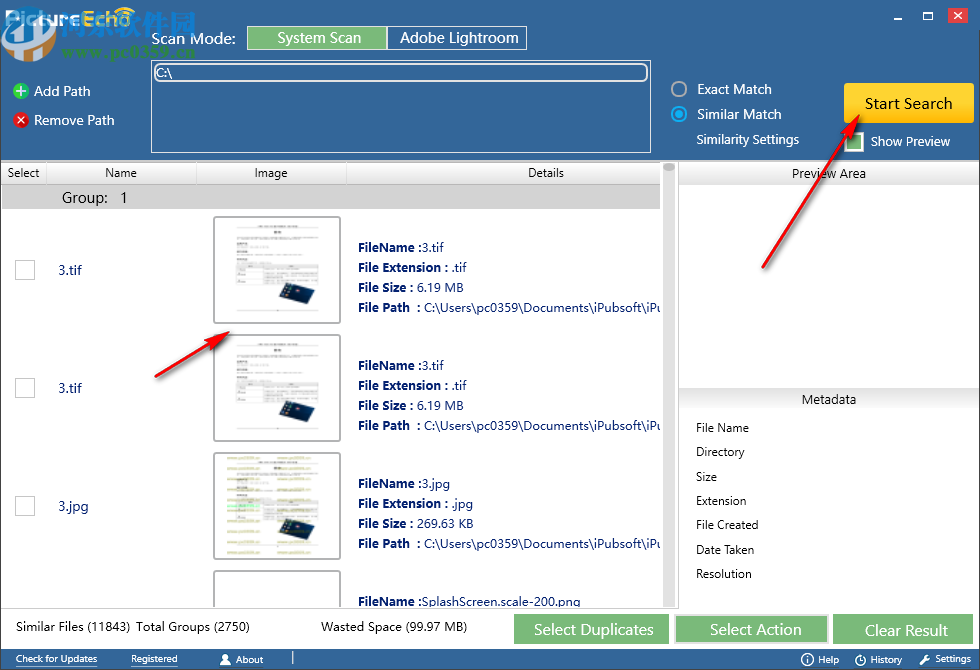This screenshot has width=980, height=670.
Task: Click the Select column header
Action: click(x=24, y=173)
